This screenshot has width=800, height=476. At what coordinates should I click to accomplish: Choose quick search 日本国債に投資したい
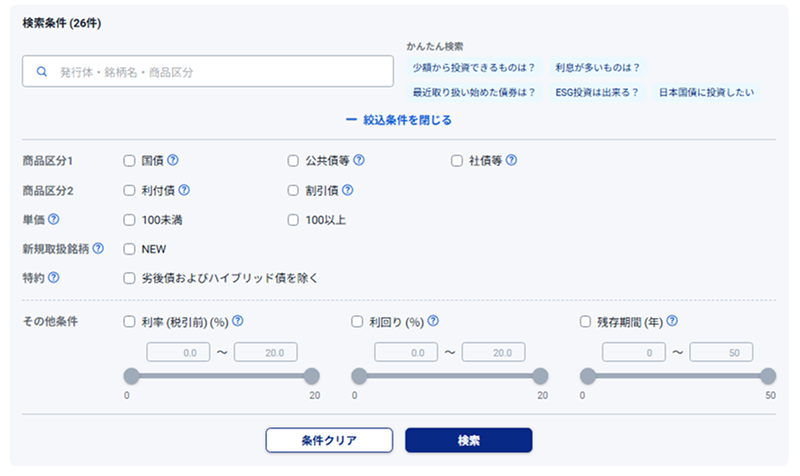click(705, 92)
